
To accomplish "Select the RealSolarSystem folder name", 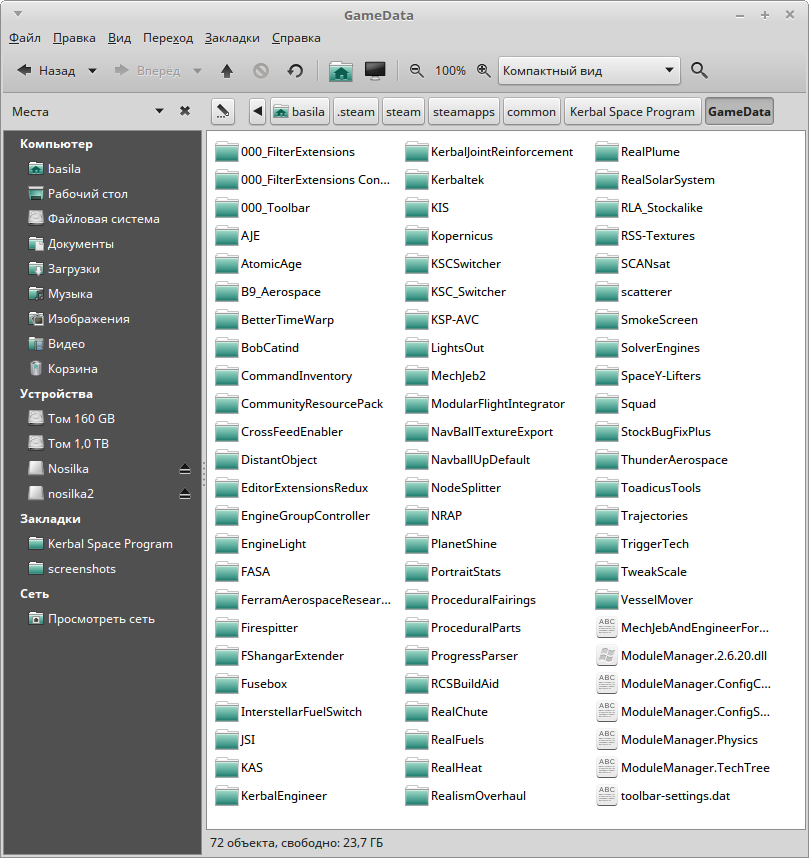I will (668, 180).
